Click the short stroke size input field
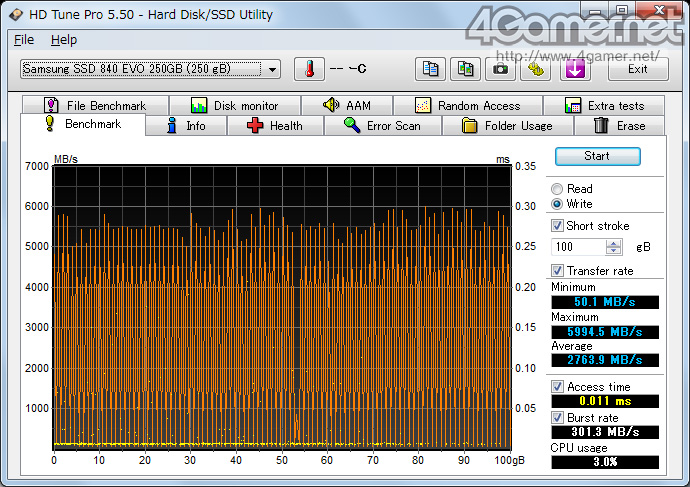The image size is (690, 487). coord(578,247)
